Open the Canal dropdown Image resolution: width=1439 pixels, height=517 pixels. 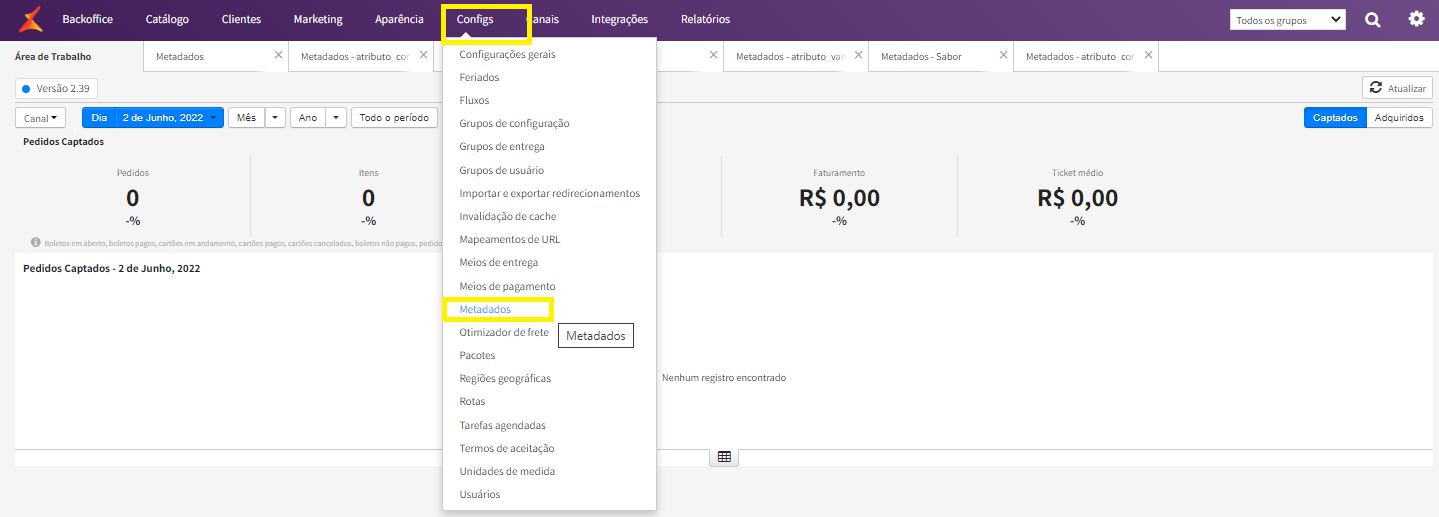pyautogui.click(x=40, y=118)
